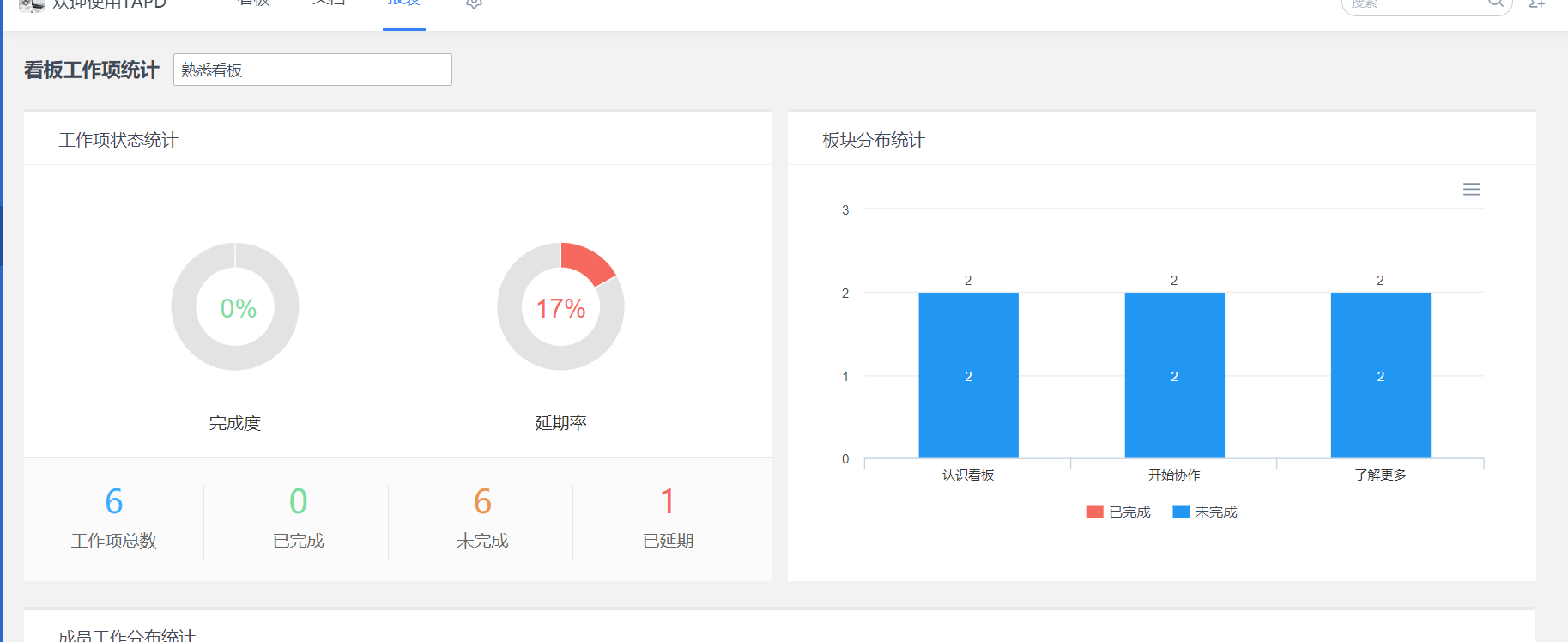Click the blue bar for 认识看板

[968, 375]
